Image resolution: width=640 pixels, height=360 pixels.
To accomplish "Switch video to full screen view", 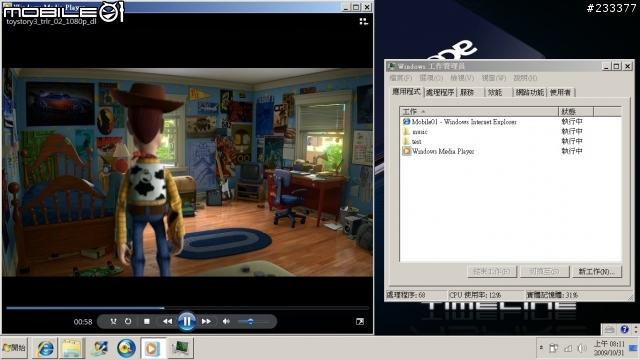I will click(360, 322).
